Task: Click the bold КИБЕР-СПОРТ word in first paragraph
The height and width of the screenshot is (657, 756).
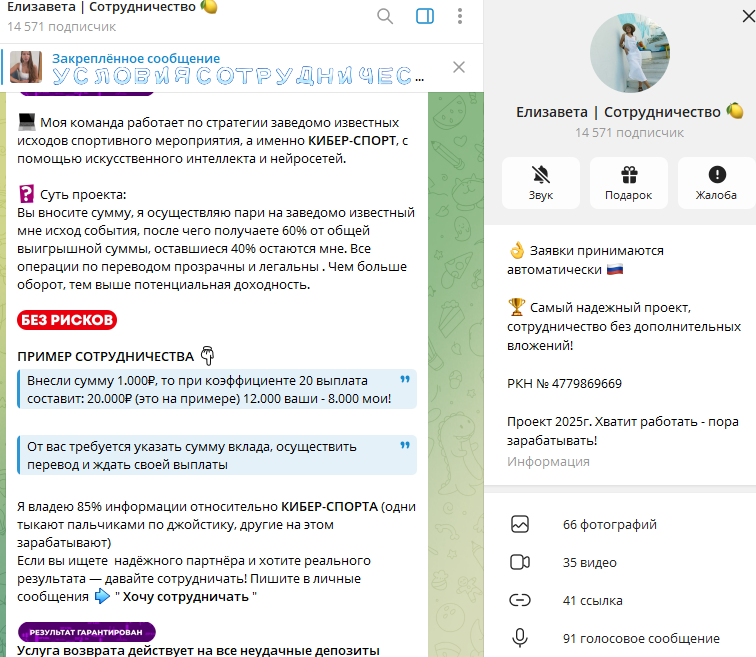Action: pyautogui.click(x=352, y=141)
